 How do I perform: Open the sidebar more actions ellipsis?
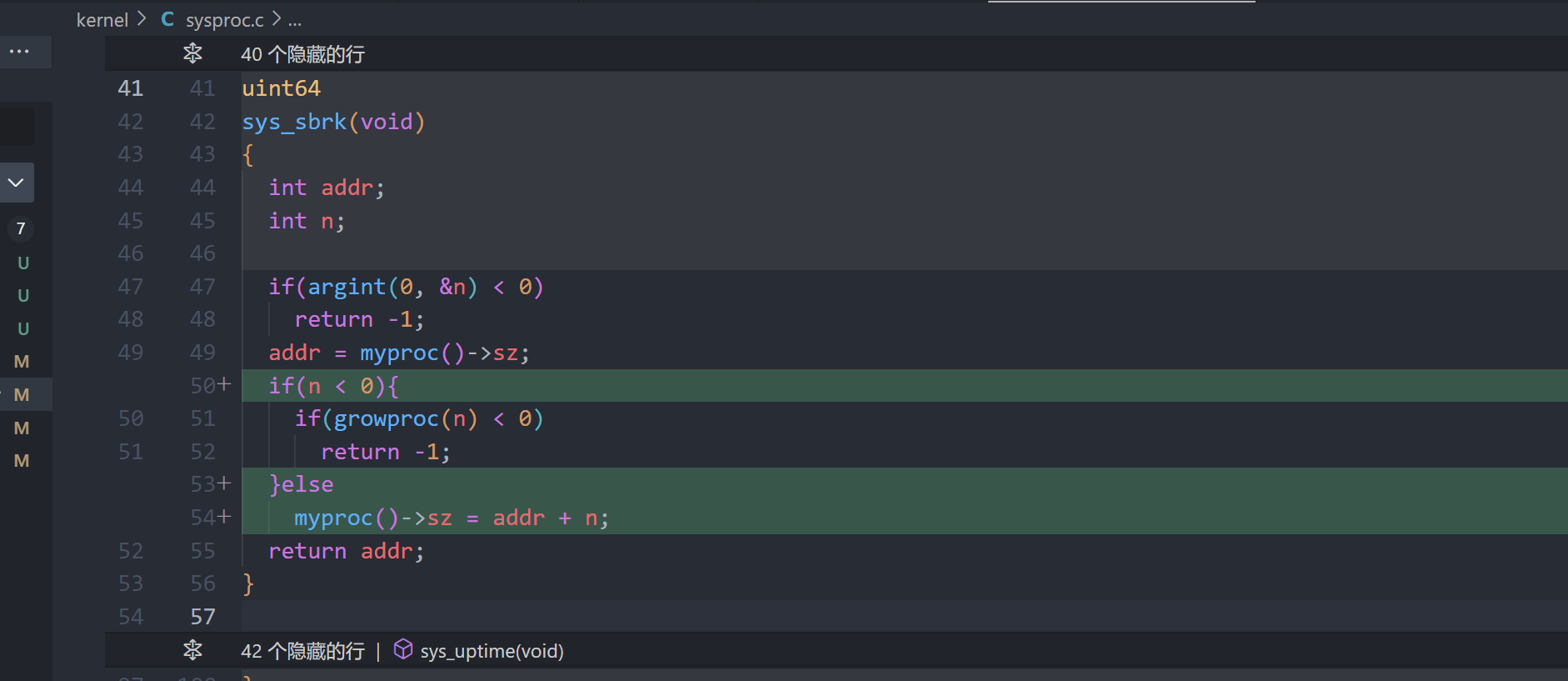(19, 52)
